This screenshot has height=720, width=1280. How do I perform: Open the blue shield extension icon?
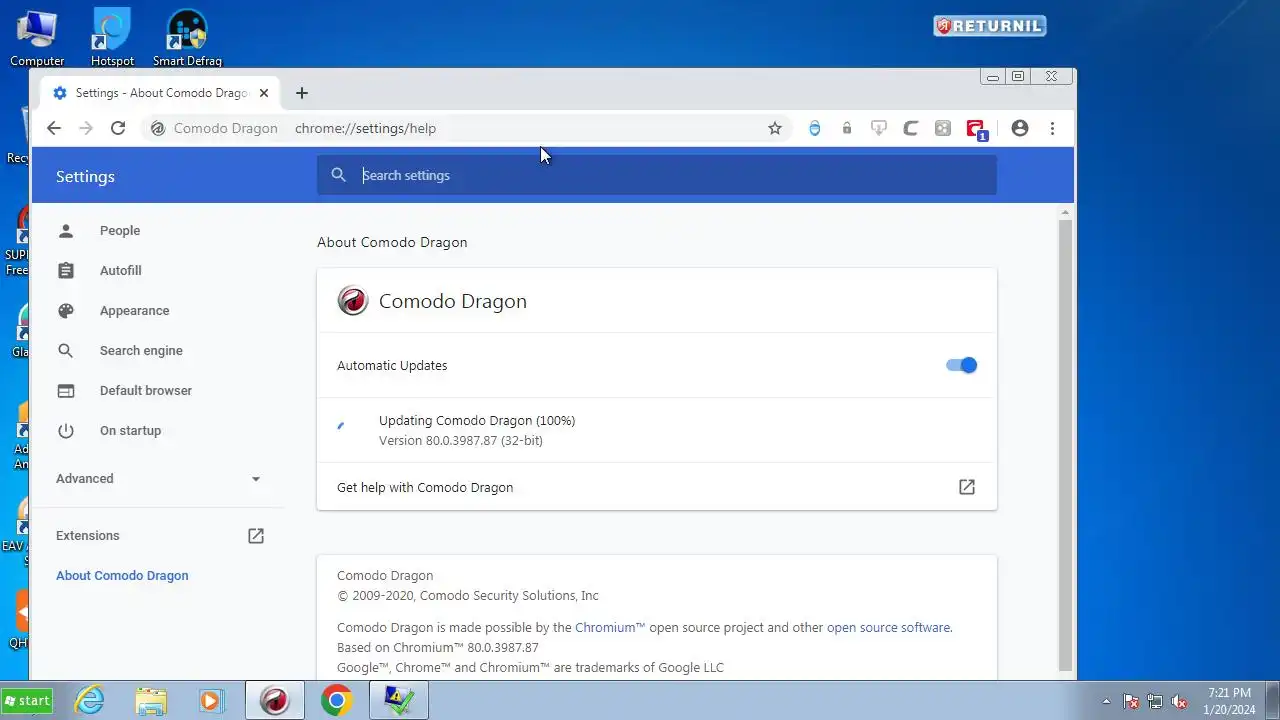click(815, 128)
